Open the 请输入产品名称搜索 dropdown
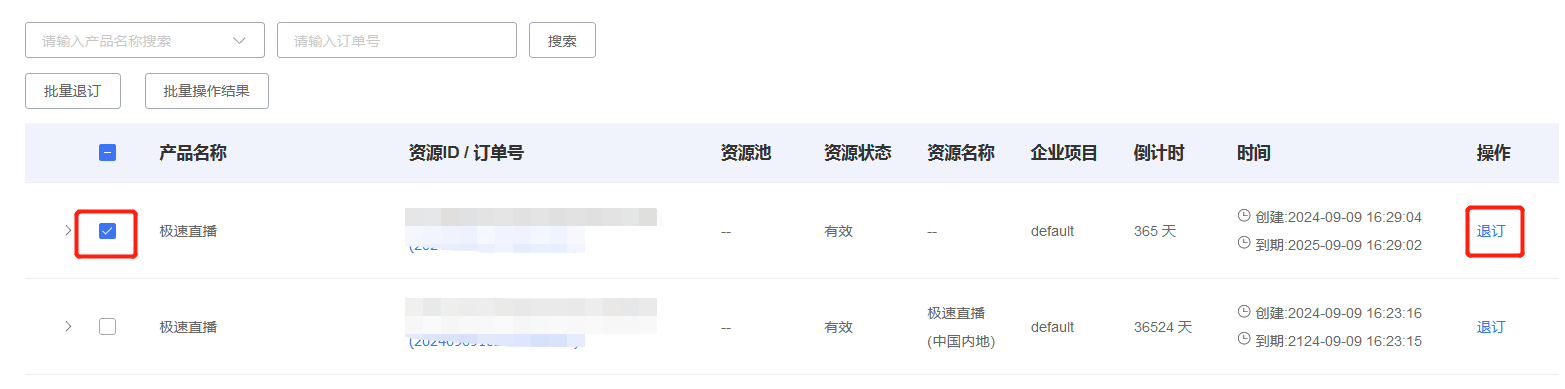Image resolution: width=1565 pixels, height=389 pixels. pos(145,40)
